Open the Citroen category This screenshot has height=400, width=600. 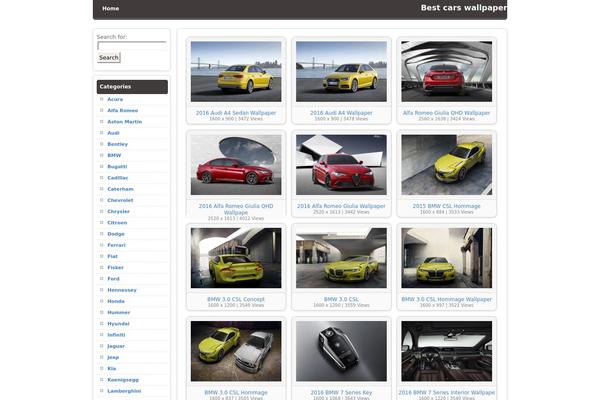[117, 222]
